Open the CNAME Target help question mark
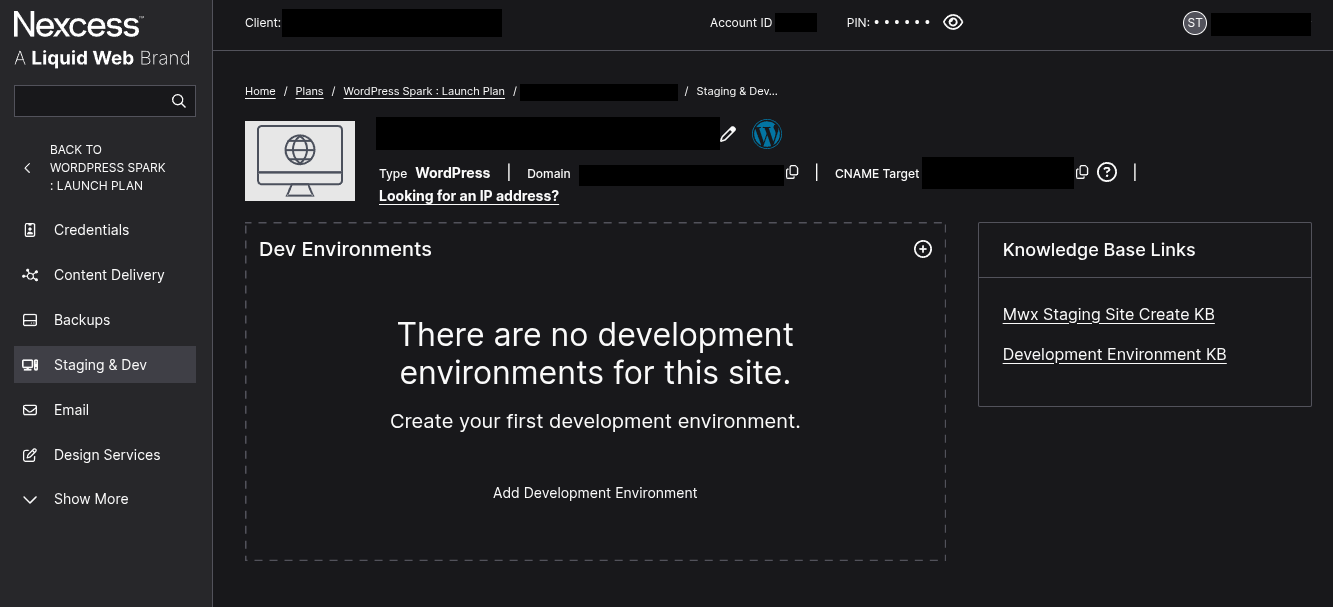1333x607 pixels. (x=1106, y=172)
